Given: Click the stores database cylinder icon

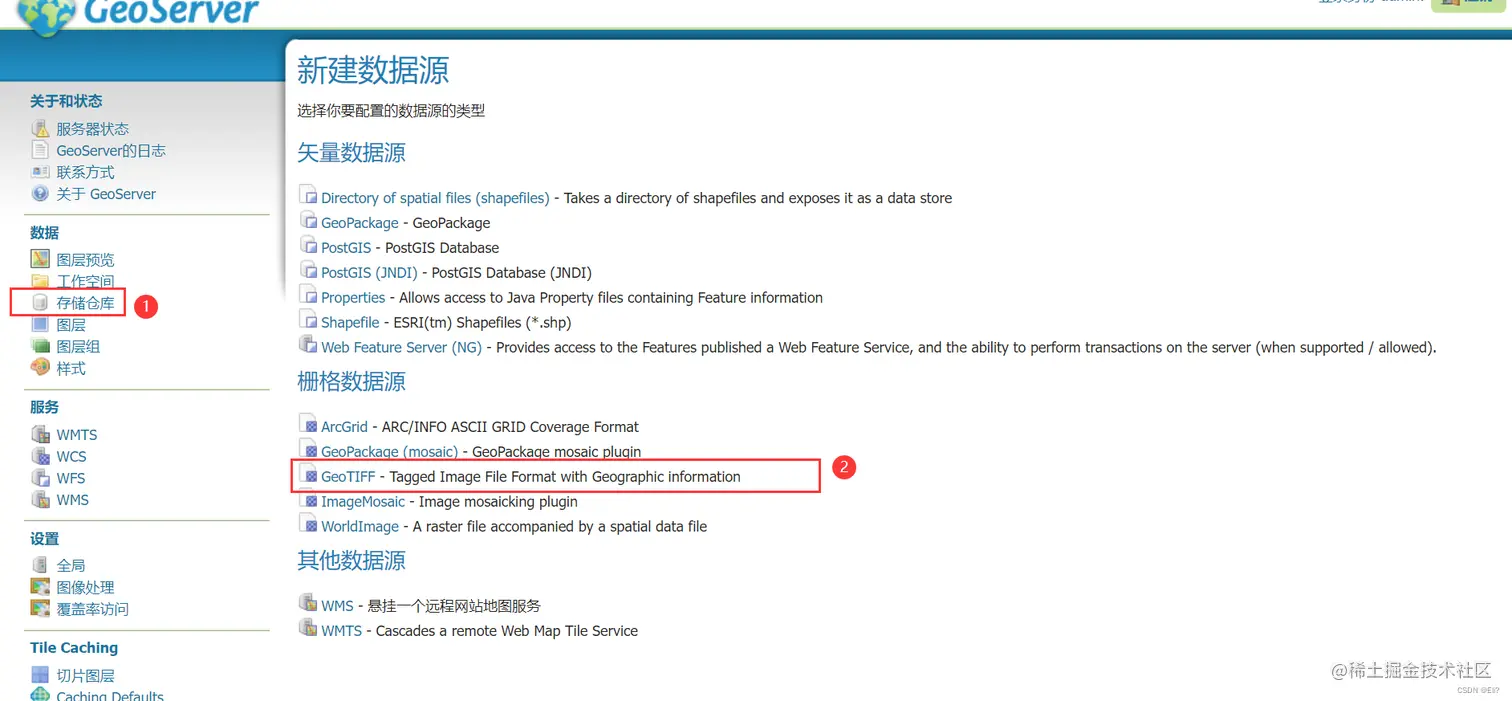Looking at the screenshot, I should [x=40, y=303].
